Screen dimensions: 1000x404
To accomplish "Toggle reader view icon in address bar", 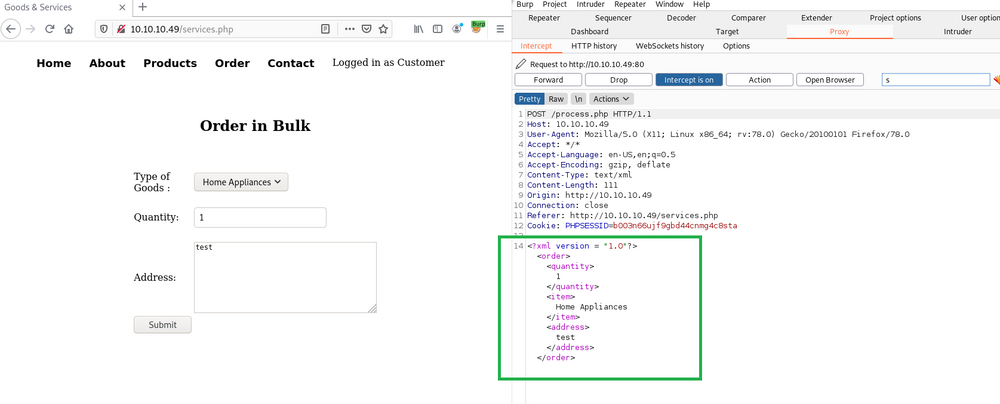I will 325,29.
